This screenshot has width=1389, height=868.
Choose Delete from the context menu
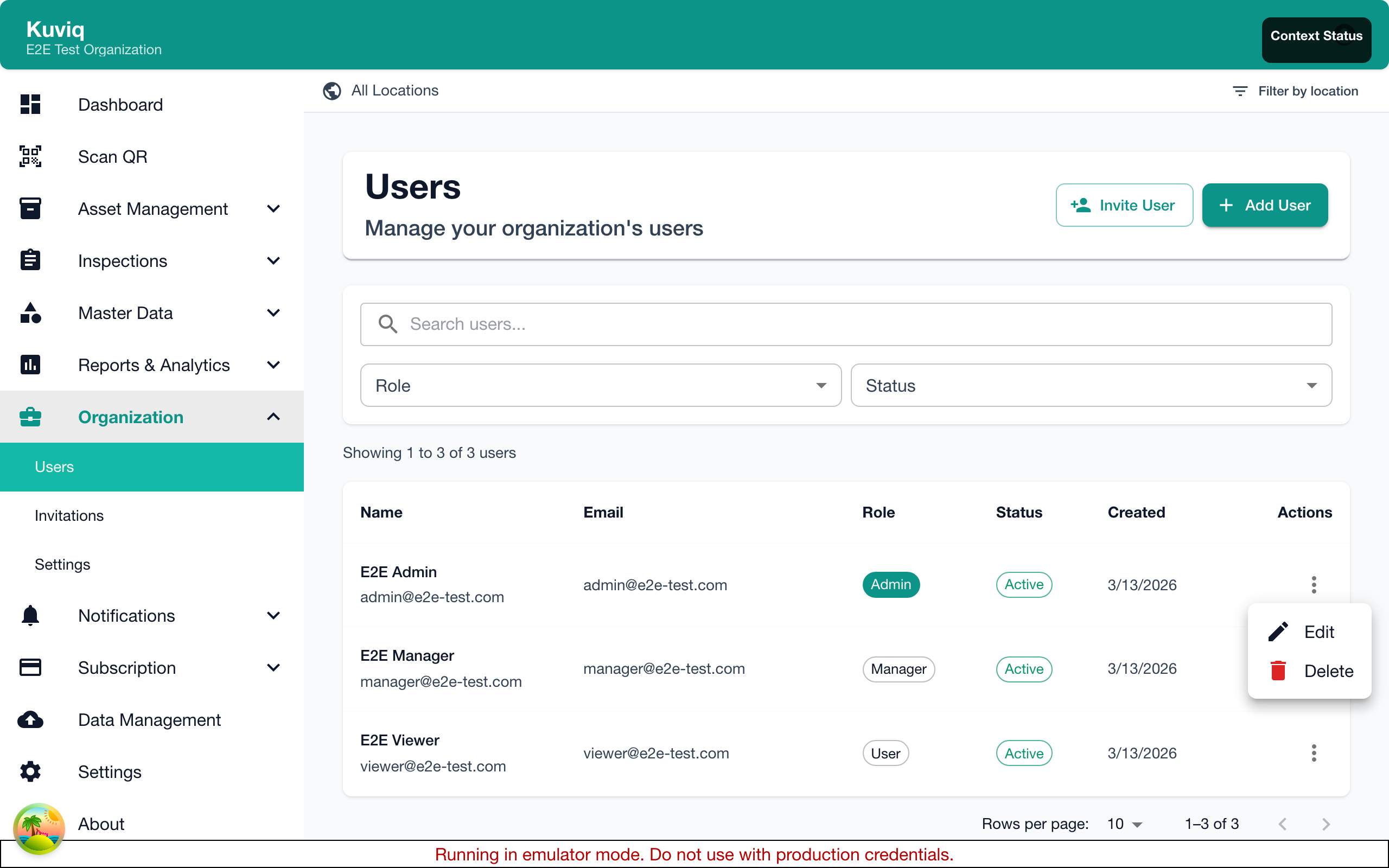(x=1309, y=671)
